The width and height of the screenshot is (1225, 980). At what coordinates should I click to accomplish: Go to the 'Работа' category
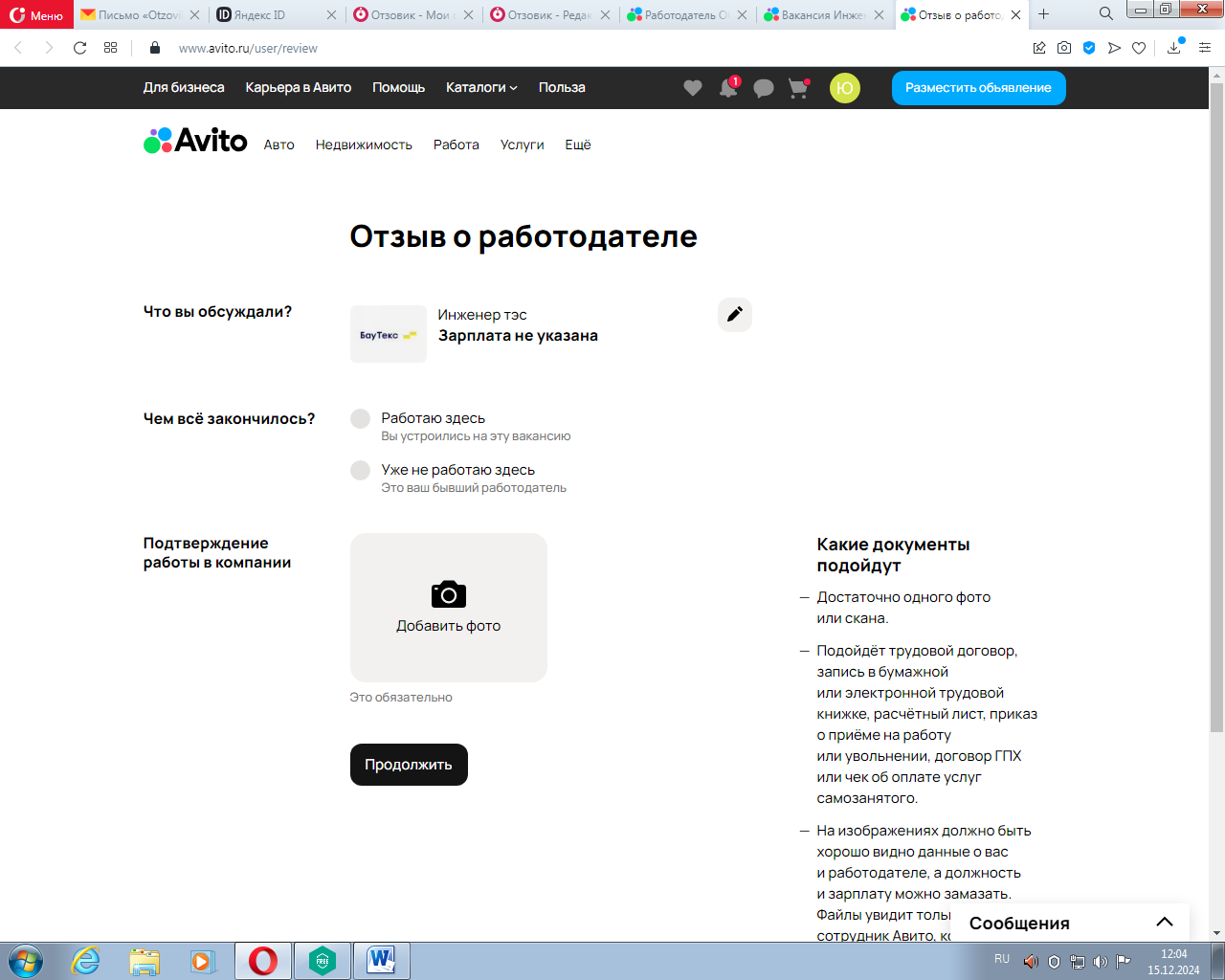tap(456, 145)
